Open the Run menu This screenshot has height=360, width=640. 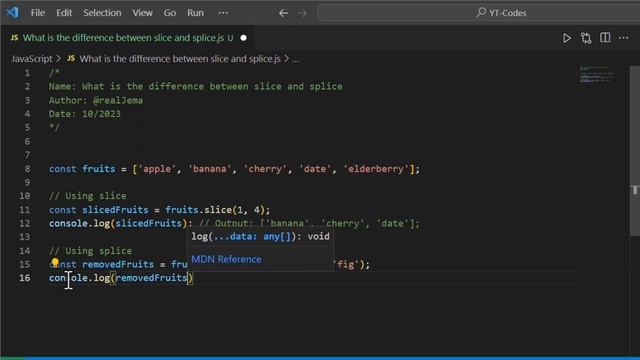[196, 13]
